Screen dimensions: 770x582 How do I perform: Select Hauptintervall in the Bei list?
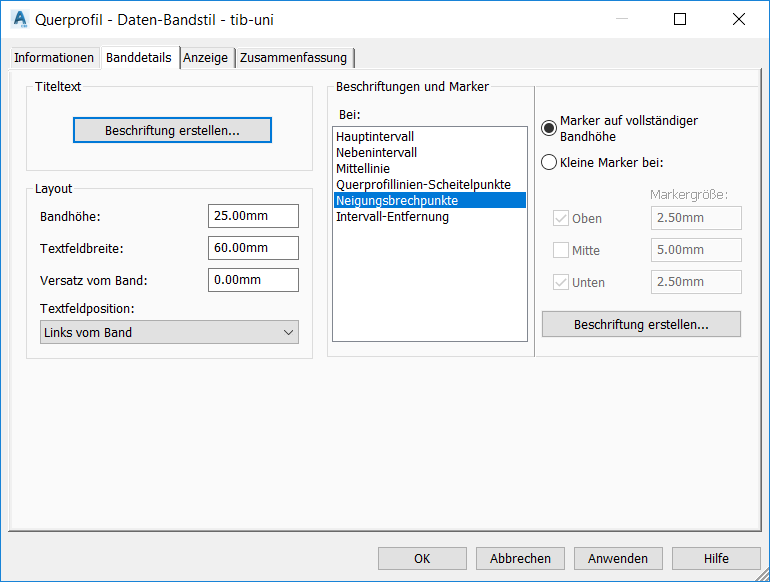[375, 136]
